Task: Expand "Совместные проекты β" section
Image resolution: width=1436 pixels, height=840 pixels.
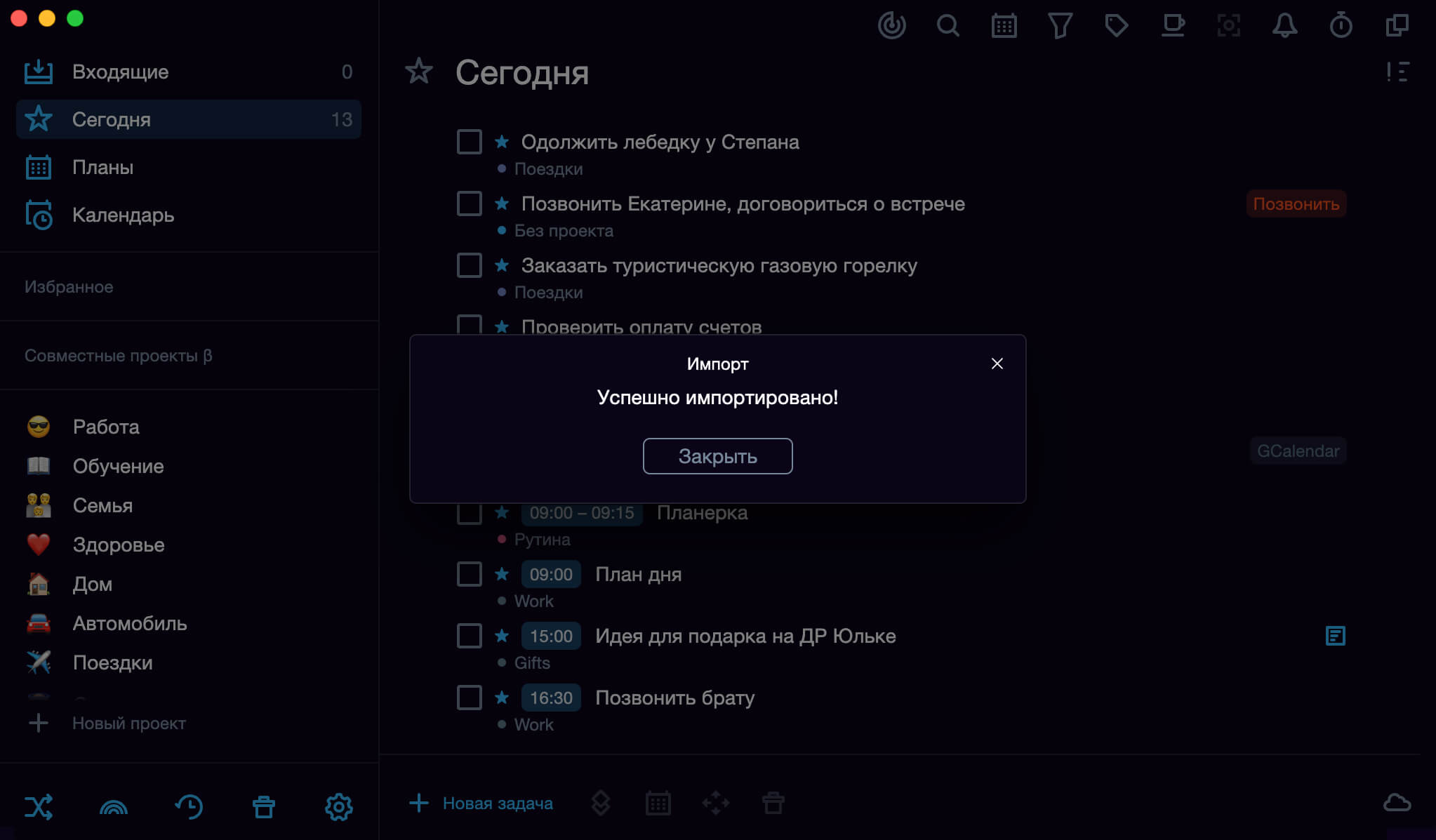Action: tap(118, 355)
